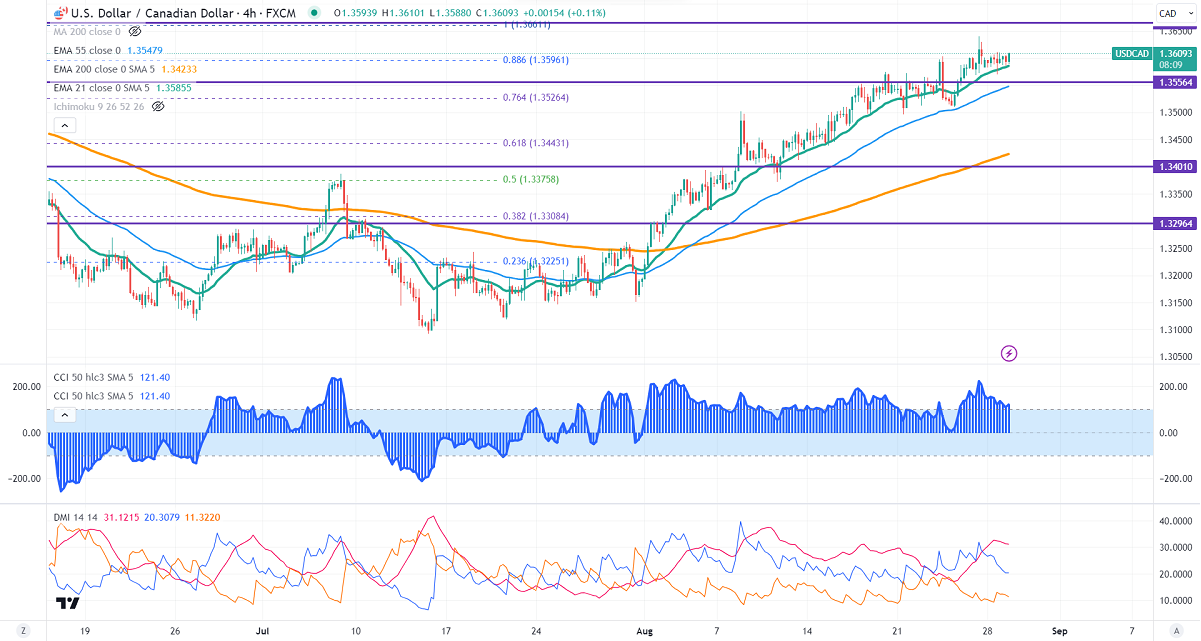This screenshot has width=1201, height=641.
Task: Show the hidden MA 200 indicator
Action: click(135, 32)
